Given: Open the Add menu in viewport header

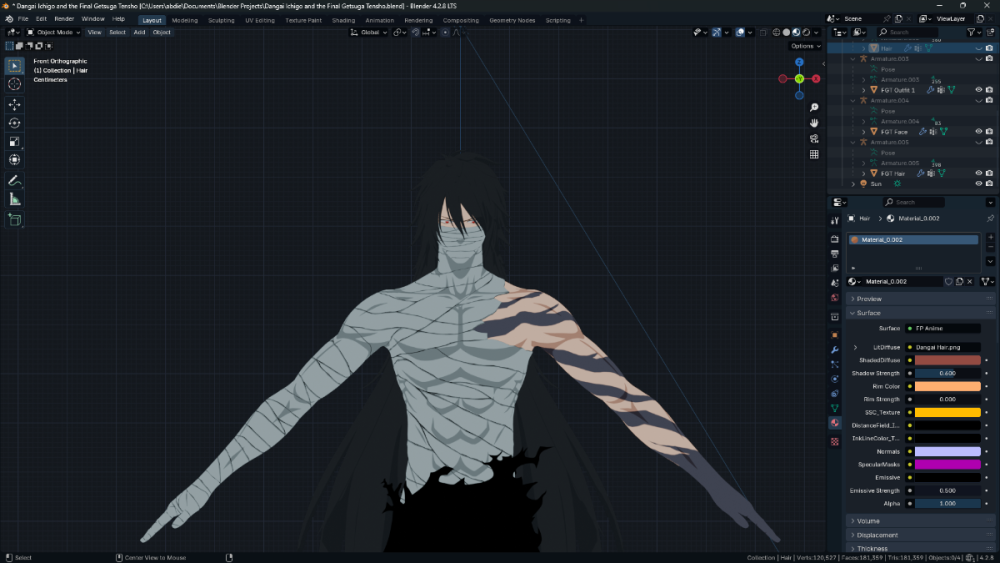Looking at the screenshot, I should [x=139, y=32].
